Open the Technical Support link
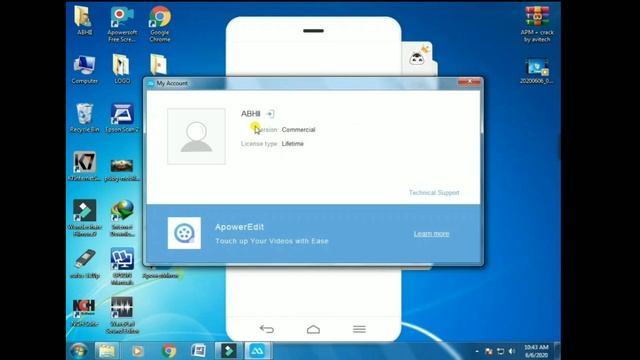Image resolution: width=640 pixels, height=360 pixels. pyautogui.click(x=434, y=192)
